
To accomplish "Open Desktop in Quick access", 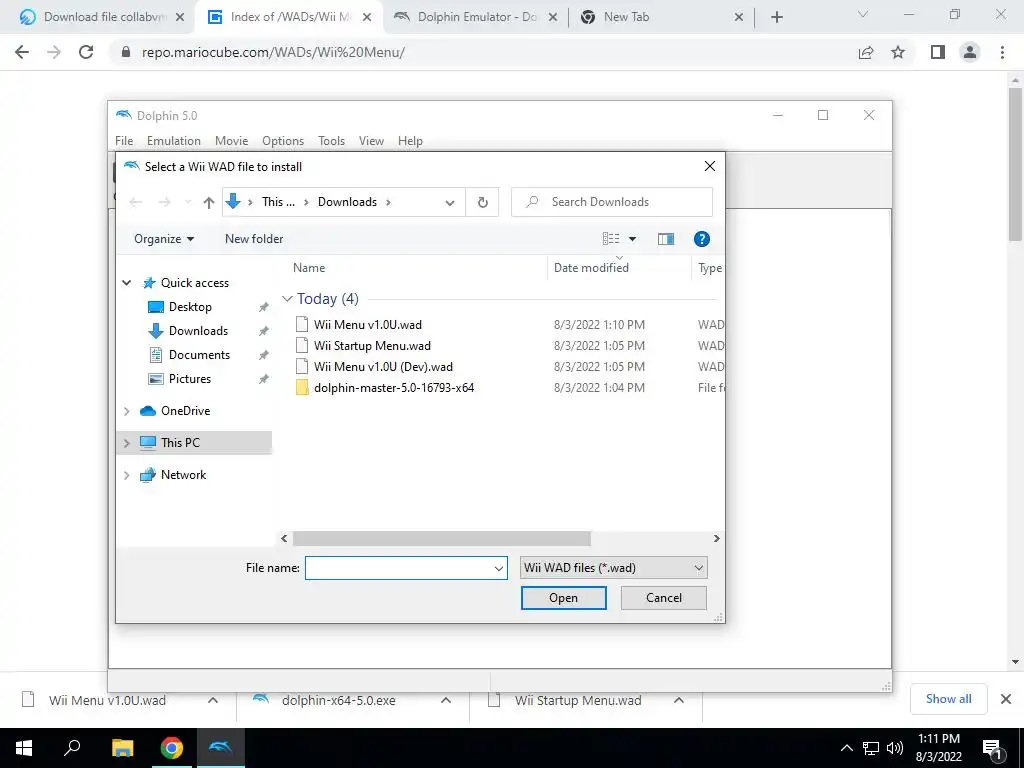I will (190, 307).
